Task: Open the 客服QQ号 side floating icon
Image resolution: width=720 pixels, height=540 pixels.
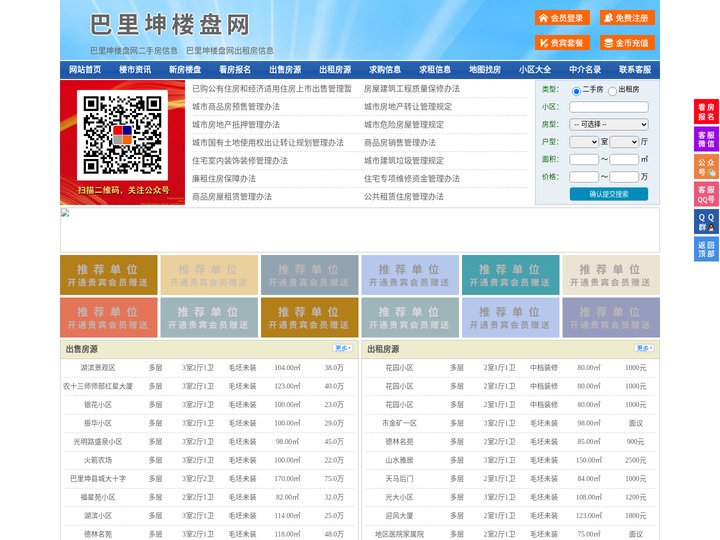Action: point(706,194)
